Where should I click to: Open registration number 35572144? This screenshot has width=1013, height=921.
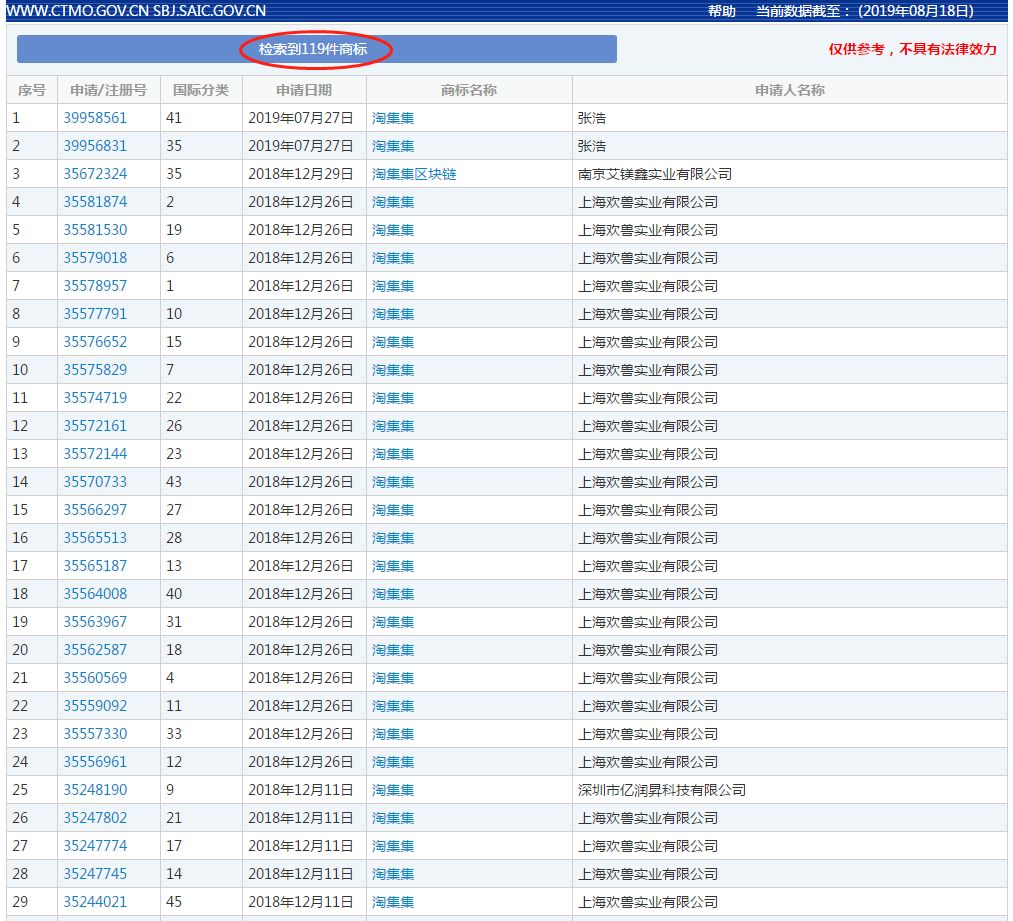(95, 454)
